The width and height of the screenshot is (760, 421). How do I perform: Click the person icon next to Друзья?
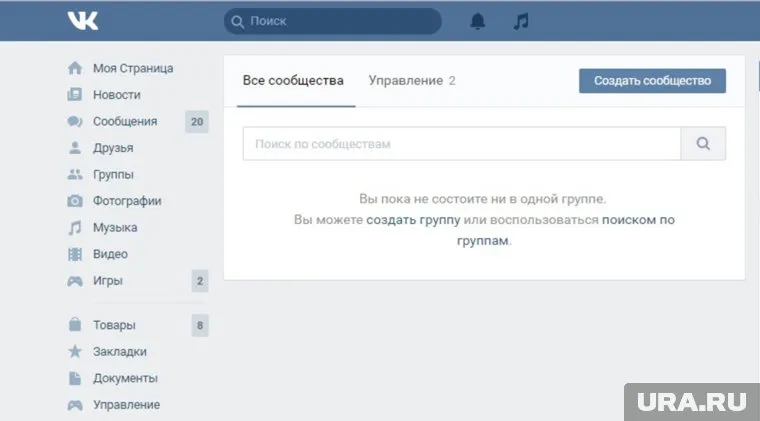click(x=75, y=148)
